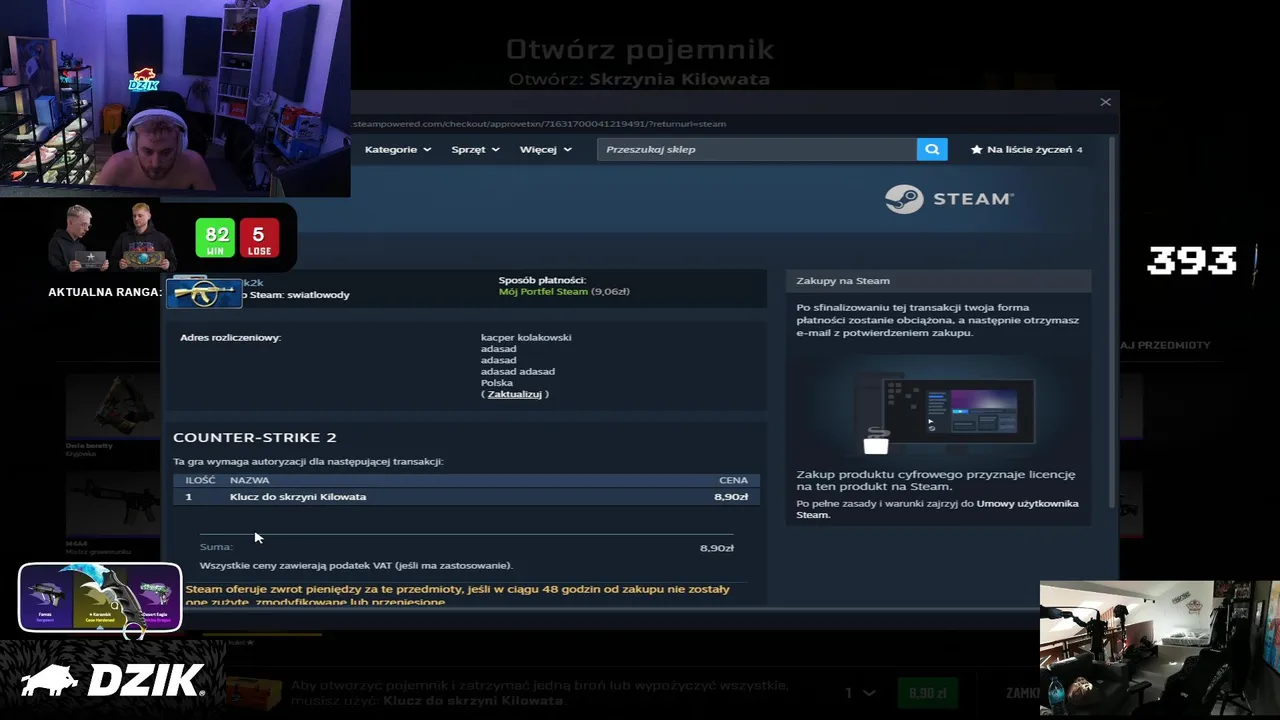Click the Steam logo in header
The height and width of the screenshot is (720, 1280).
tap(949, 199)
